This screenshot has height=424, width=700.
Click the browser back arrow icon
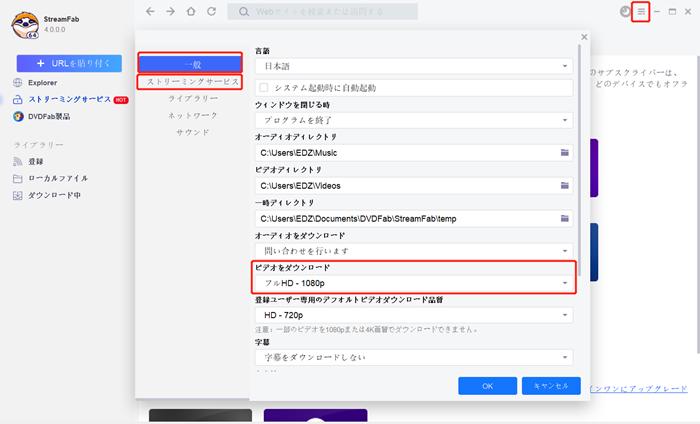[x=150, y=11]
